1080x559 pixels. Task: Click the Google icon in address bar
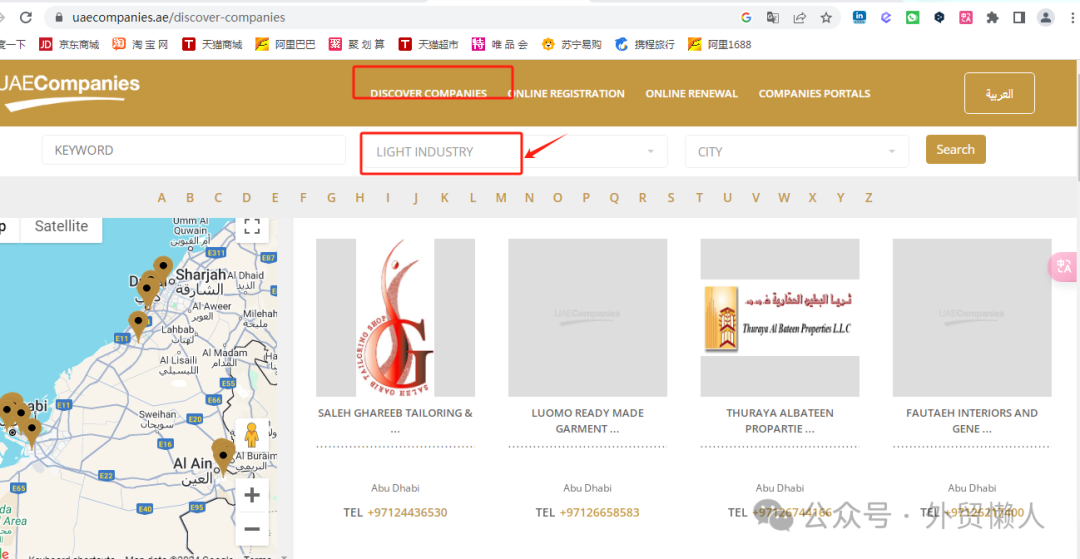(746, 18)
